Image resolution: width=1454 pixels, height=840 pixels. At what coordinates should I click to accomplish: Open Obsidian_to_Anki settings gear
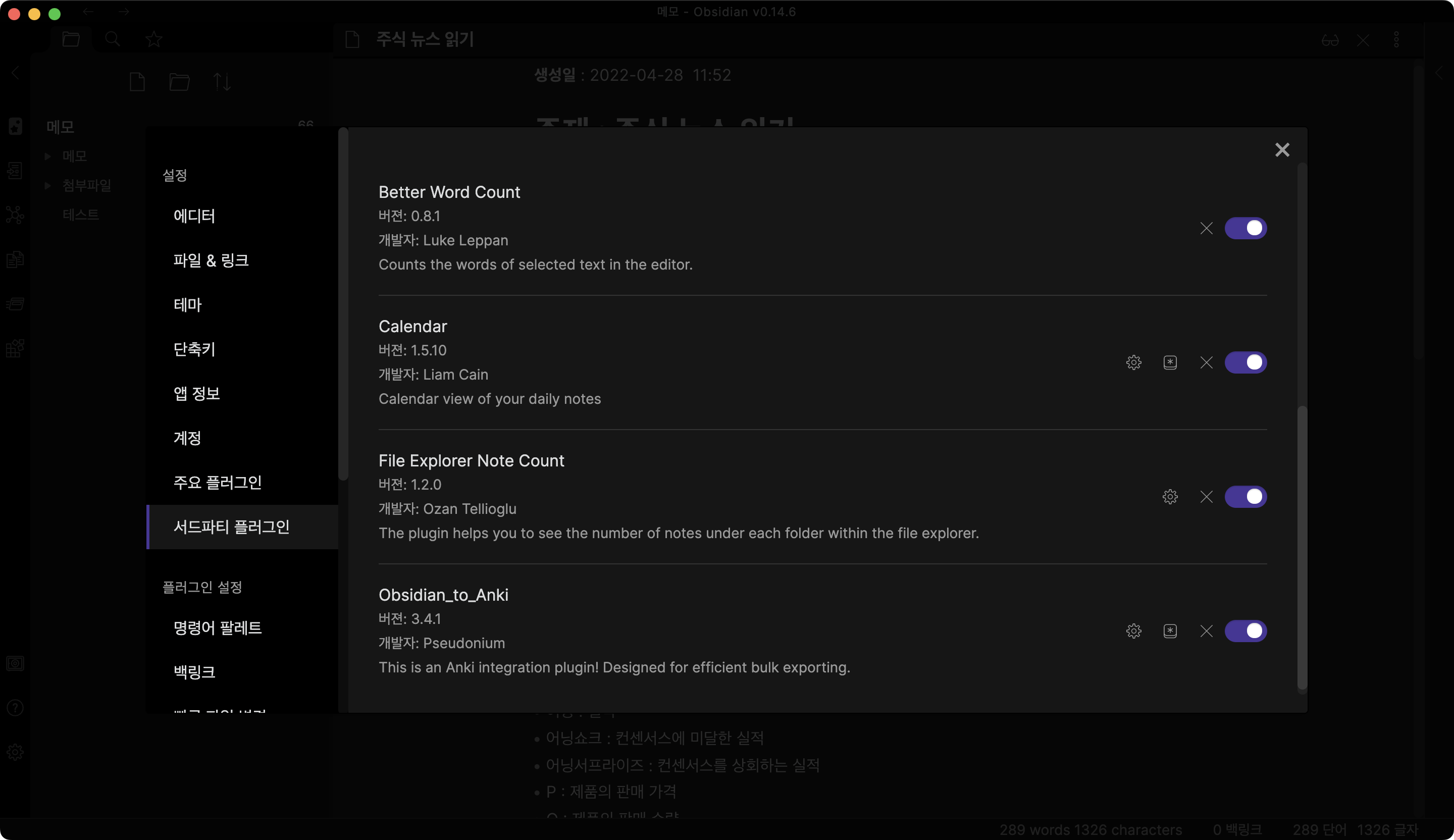(1133, 631)
